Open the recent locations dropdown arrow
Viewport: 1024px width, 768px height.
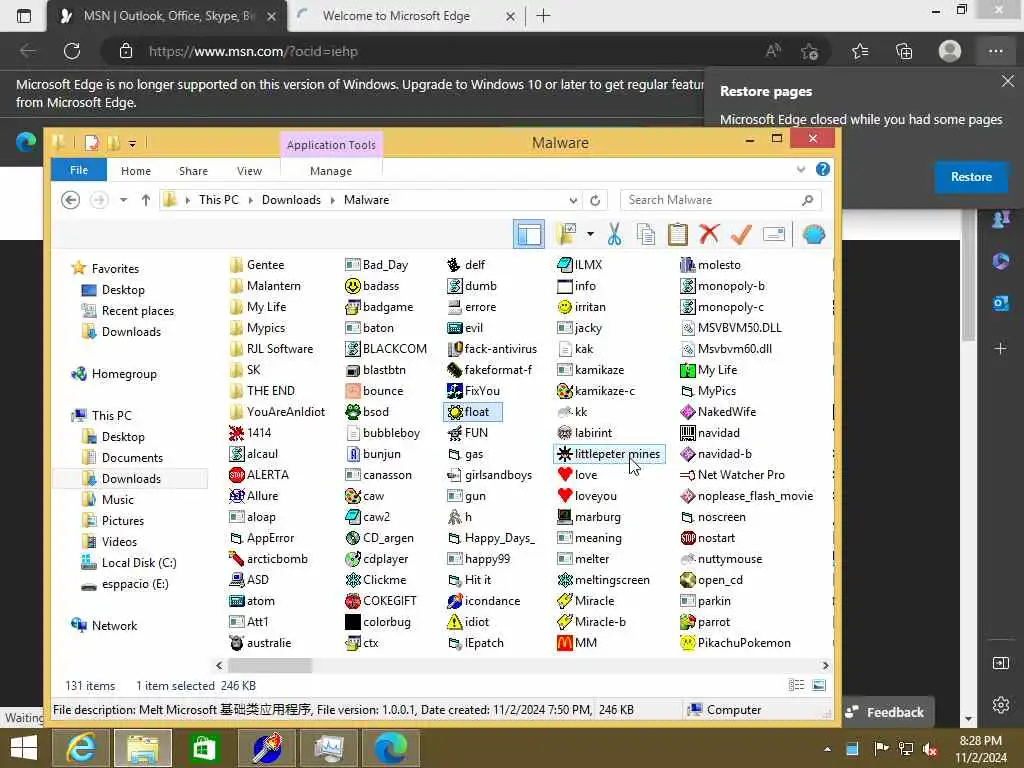click(123, 200)
